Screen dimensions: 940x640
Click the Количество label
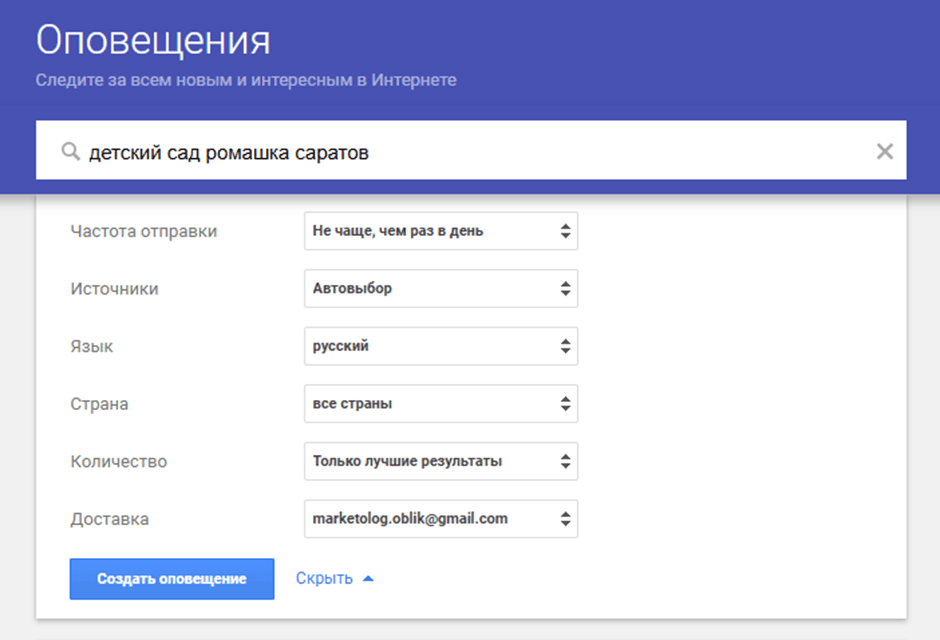click(119, 462)
